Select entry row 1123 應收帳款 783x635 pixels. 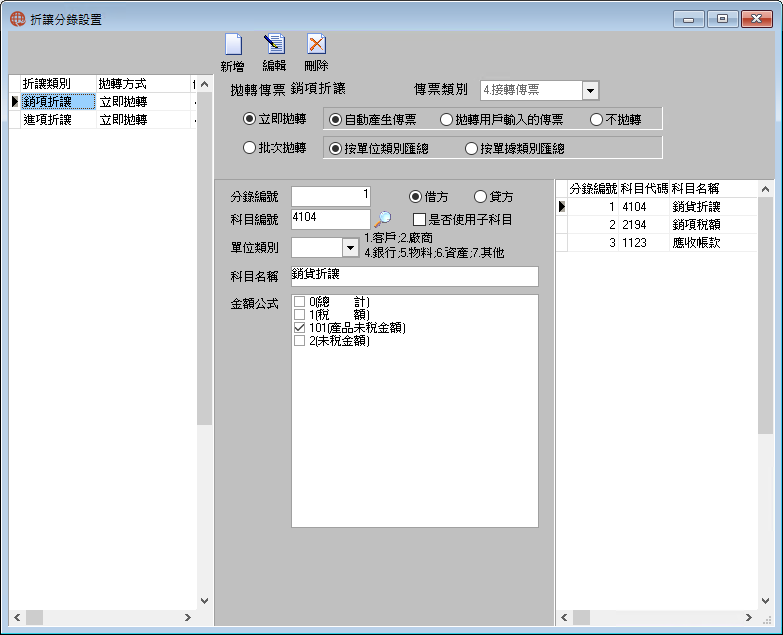point(657,243)
